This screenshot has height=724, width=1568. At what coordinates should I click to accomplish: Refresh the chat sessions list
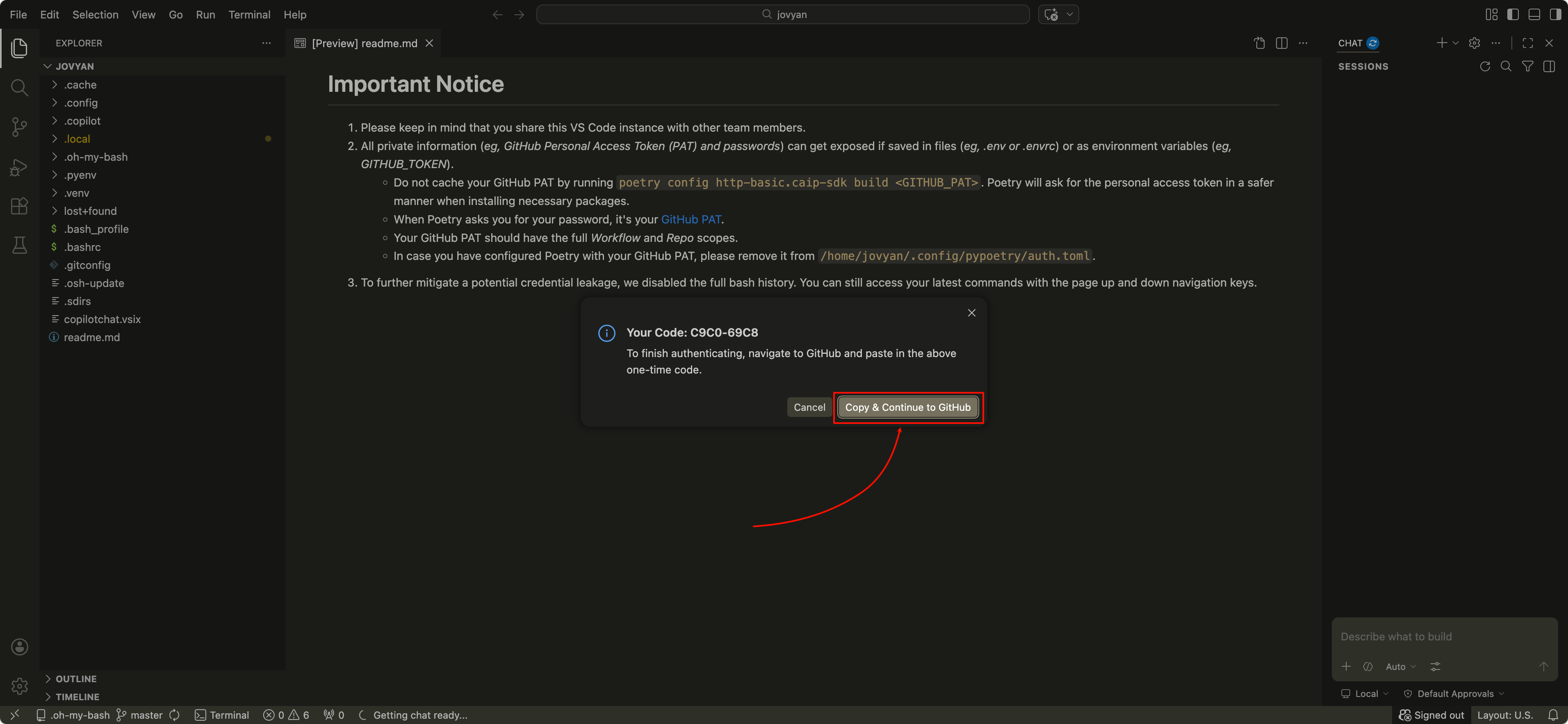coord(1485,66)
